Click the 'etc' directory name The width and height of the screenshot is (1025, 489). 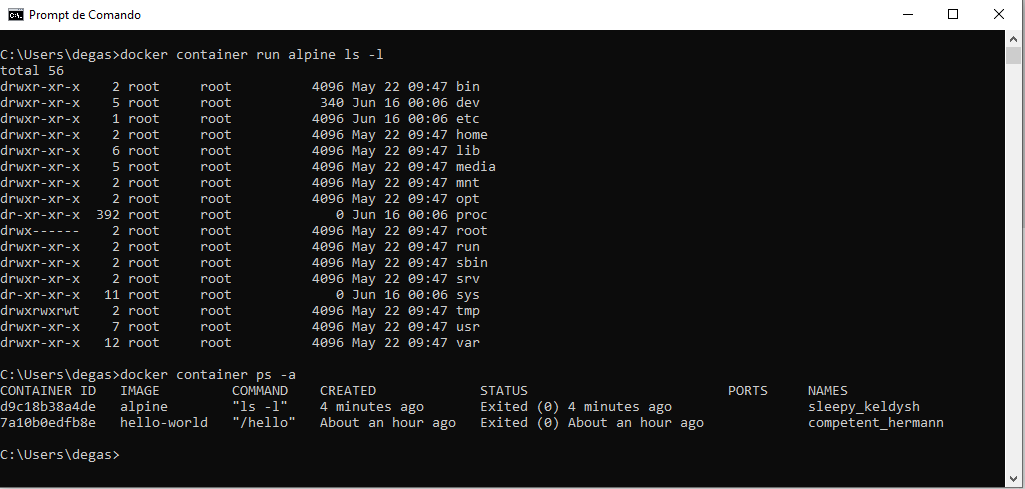point(468,118)
